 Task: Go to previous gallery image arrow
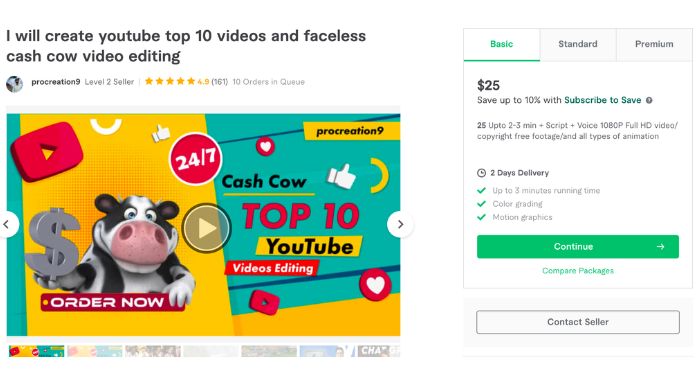7,224
